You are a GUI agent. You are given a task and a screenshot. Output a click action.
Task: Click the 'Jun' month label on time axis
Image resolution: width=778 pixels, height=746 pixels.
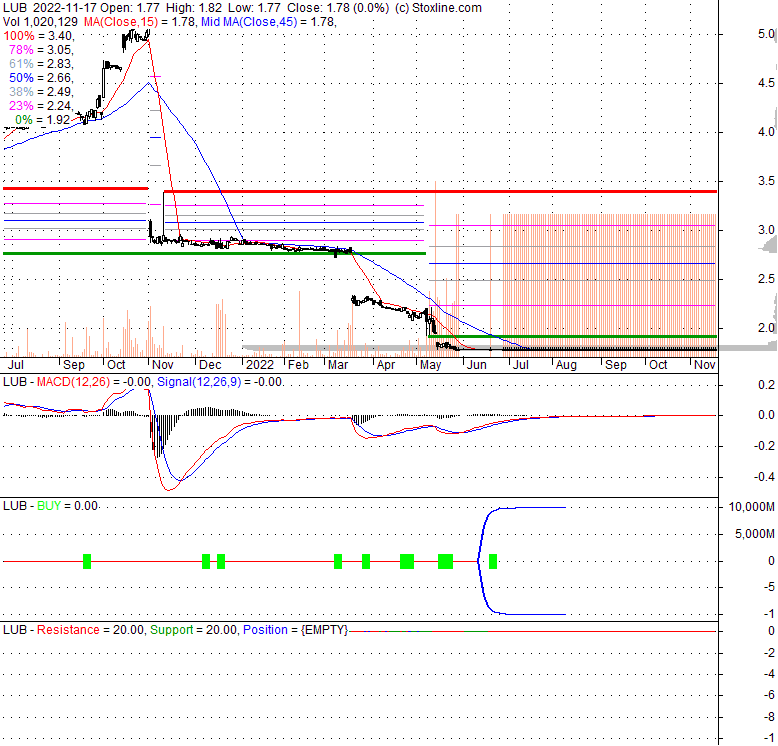point(477,365)
